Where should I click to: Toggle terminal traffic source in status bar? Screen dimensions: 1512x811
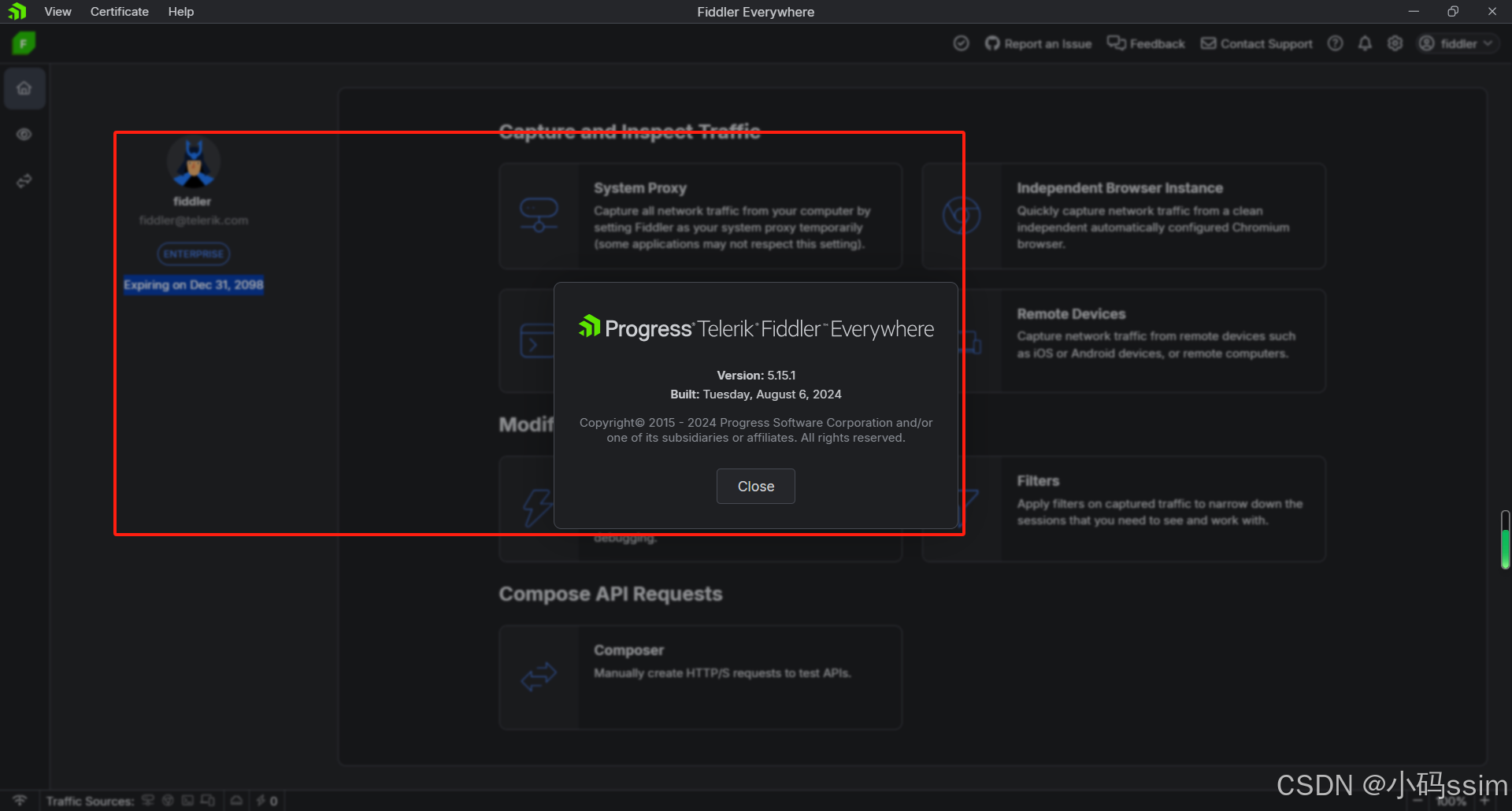[187, 800]
